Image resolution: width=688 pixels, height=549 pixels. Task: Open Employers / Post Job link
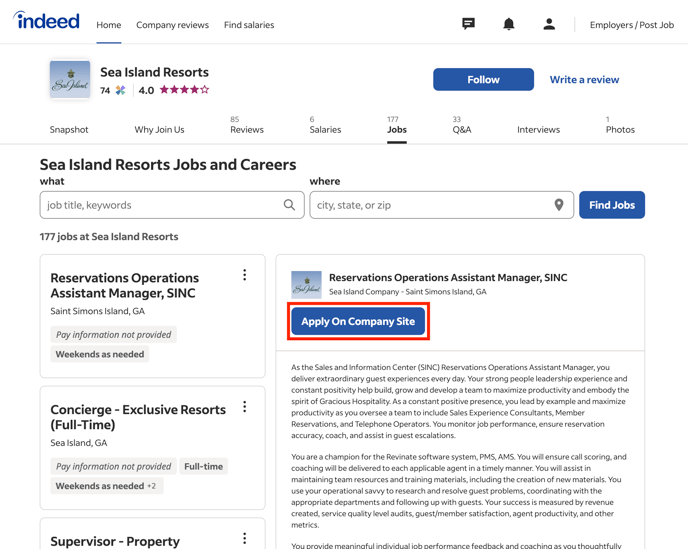coord(632,25)
